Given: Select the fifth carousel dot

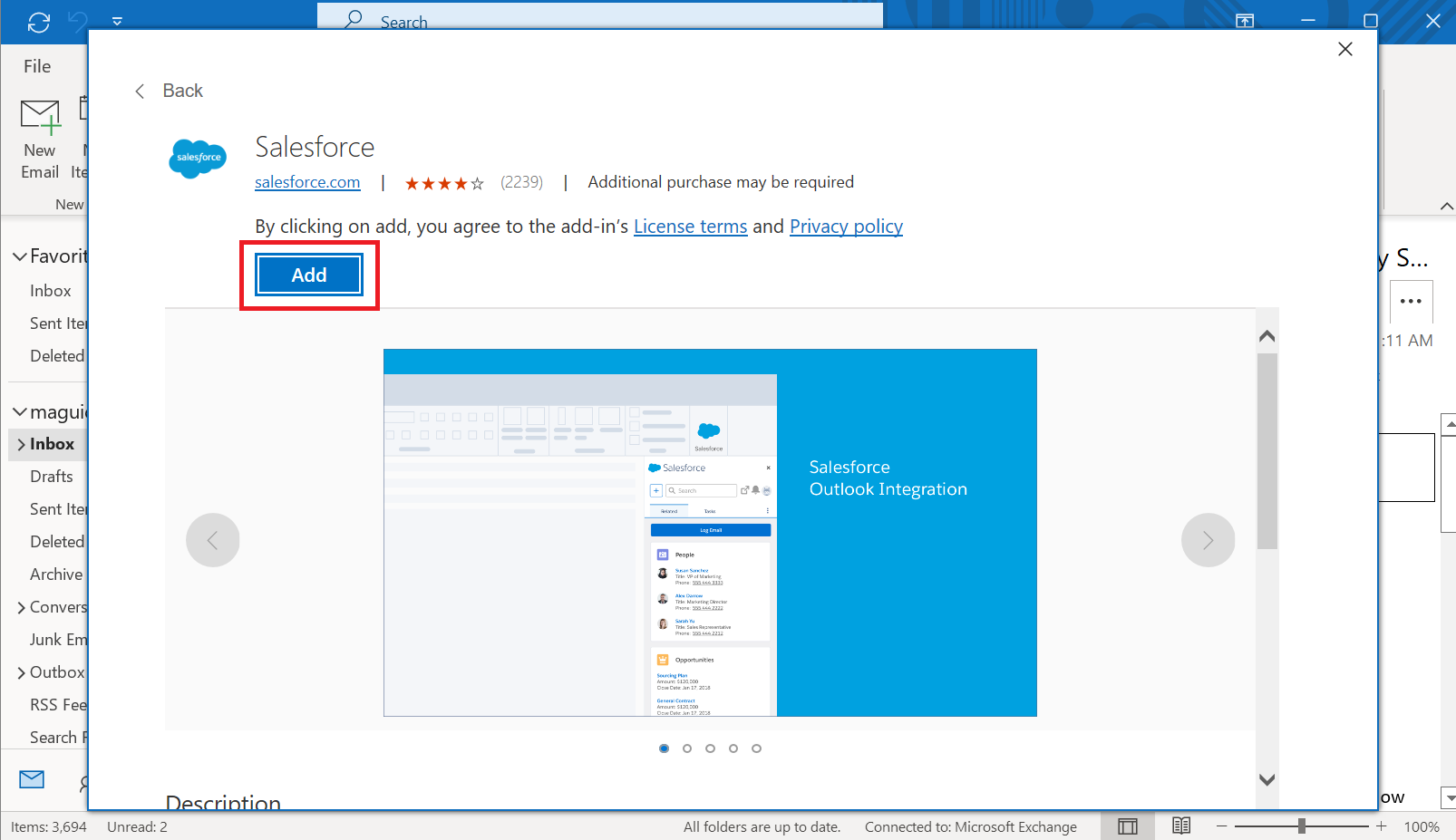Looking at the screenshot, I should [756, 748].
